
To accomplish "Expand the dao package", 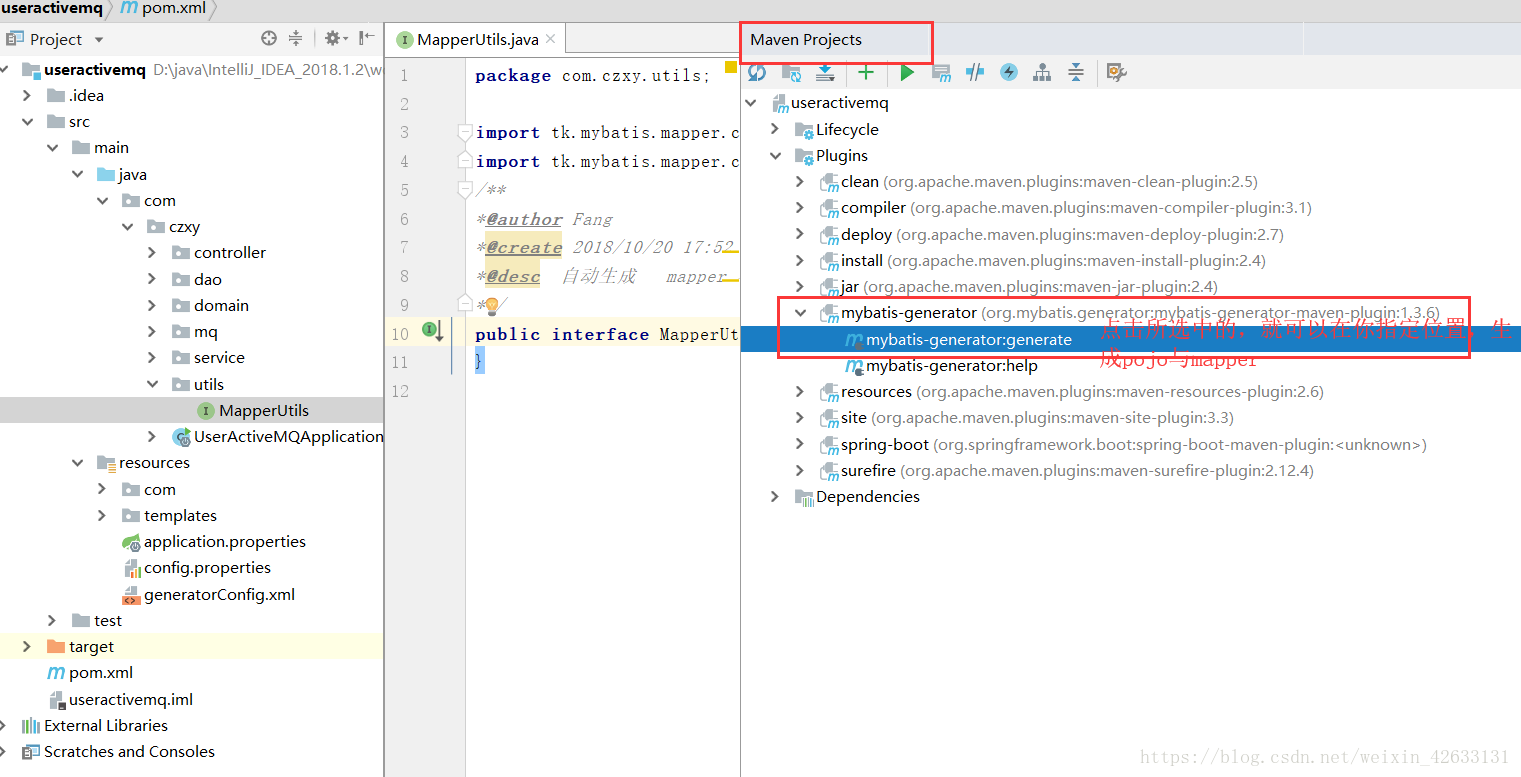I will point(152,279).
